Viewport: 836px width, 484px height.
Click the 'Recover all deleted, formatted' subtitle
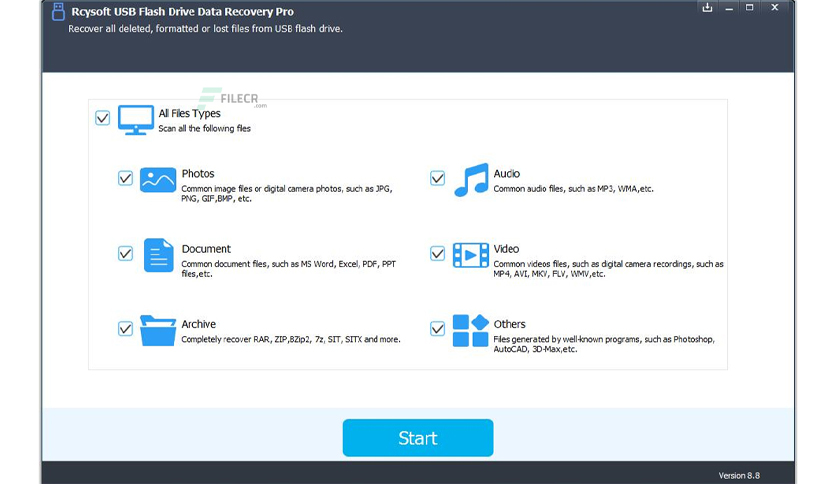[205, 29]
